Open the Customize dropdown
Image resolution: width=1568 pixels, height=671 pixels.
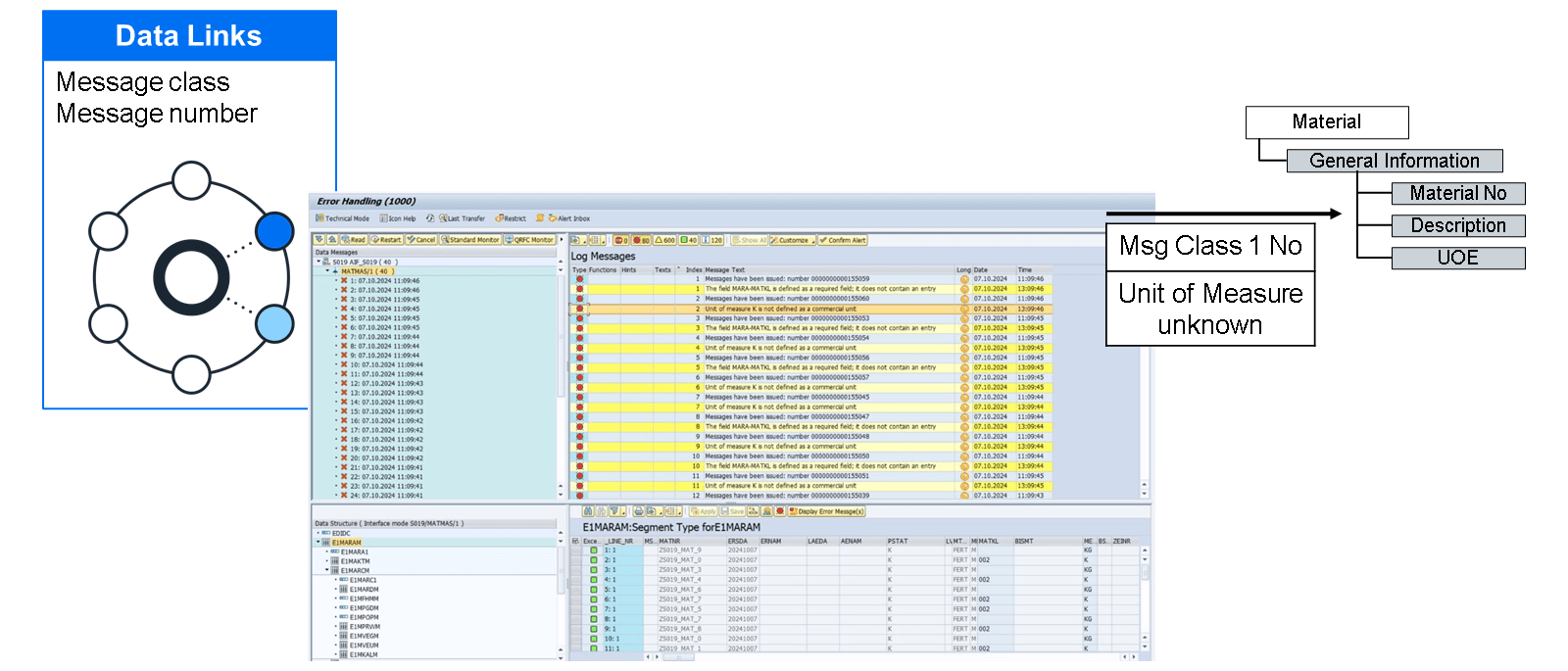(793, 240)
